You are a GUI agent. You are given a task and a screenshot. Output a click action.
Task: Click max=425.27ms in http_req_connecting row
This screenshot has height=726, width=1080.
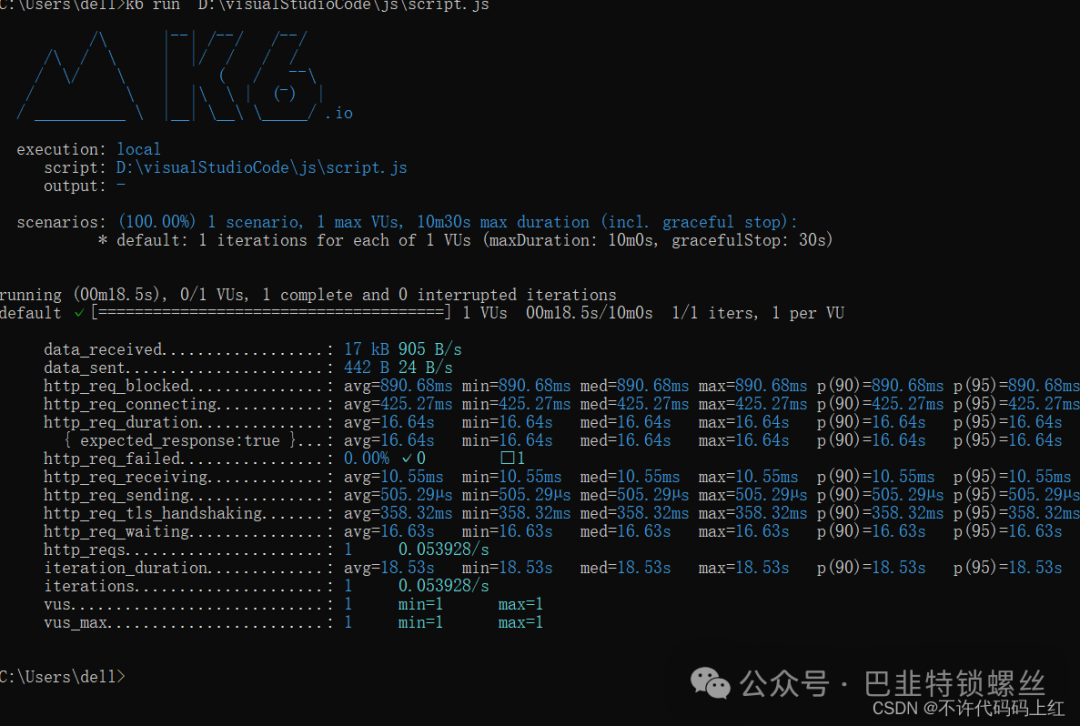752,404
